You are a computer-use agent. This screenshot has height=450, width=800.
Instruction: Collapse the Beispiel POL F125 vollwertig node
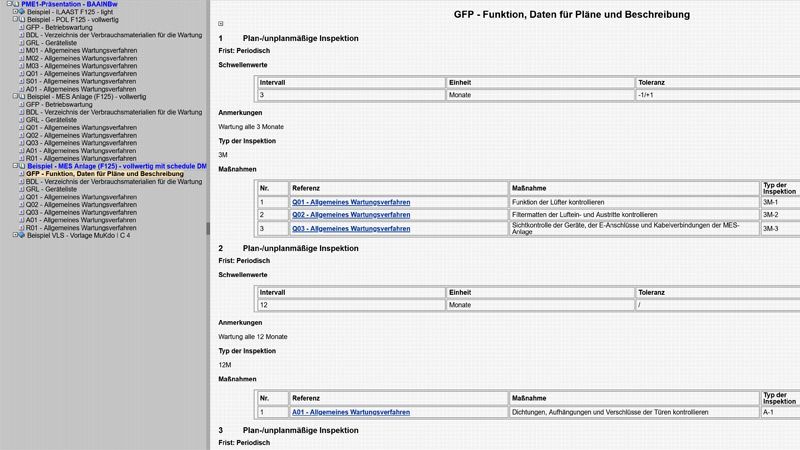point(14,20)
